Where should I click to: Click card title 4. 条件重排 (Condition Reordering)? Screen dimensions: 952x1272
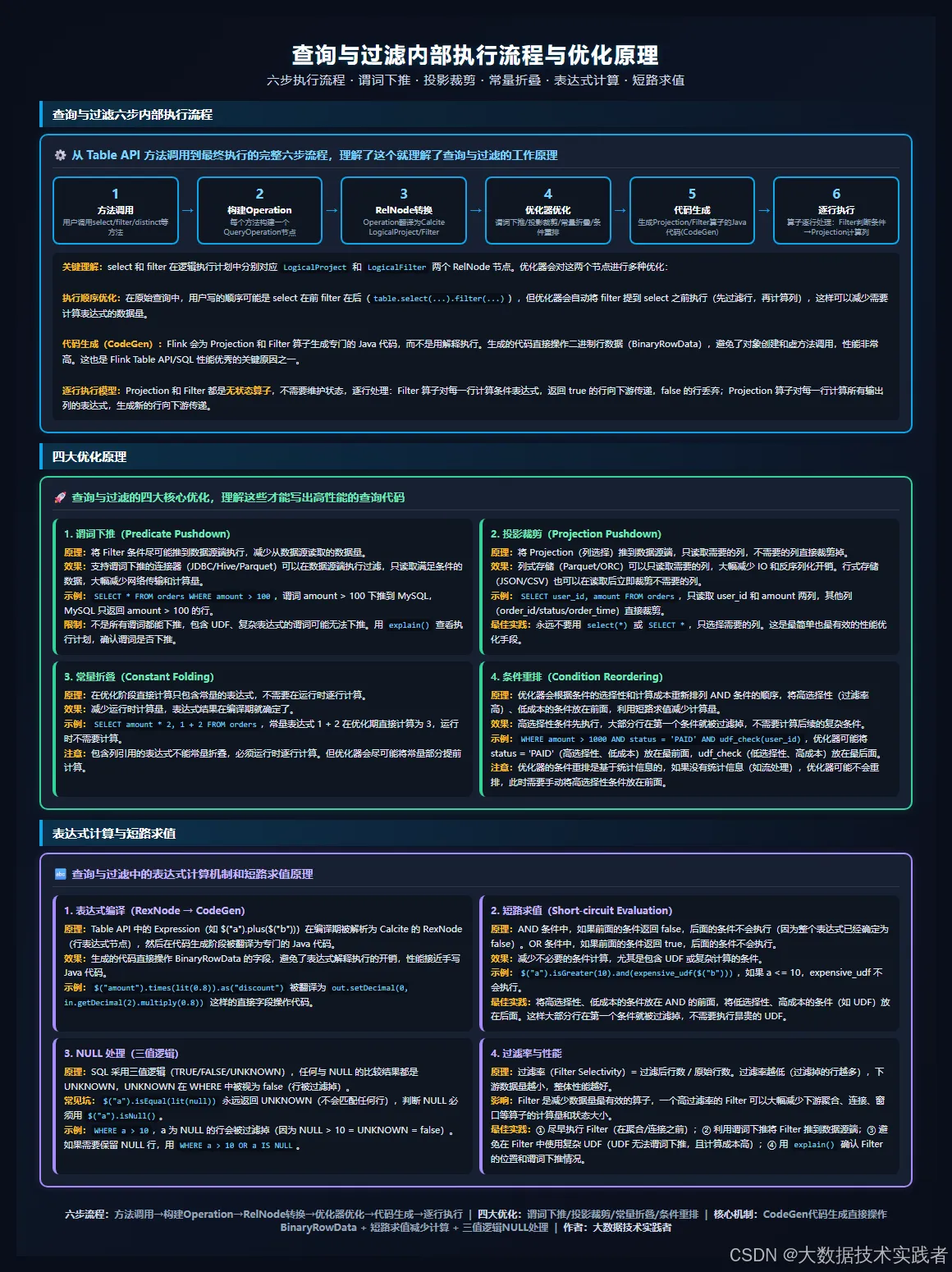(576, 677)
